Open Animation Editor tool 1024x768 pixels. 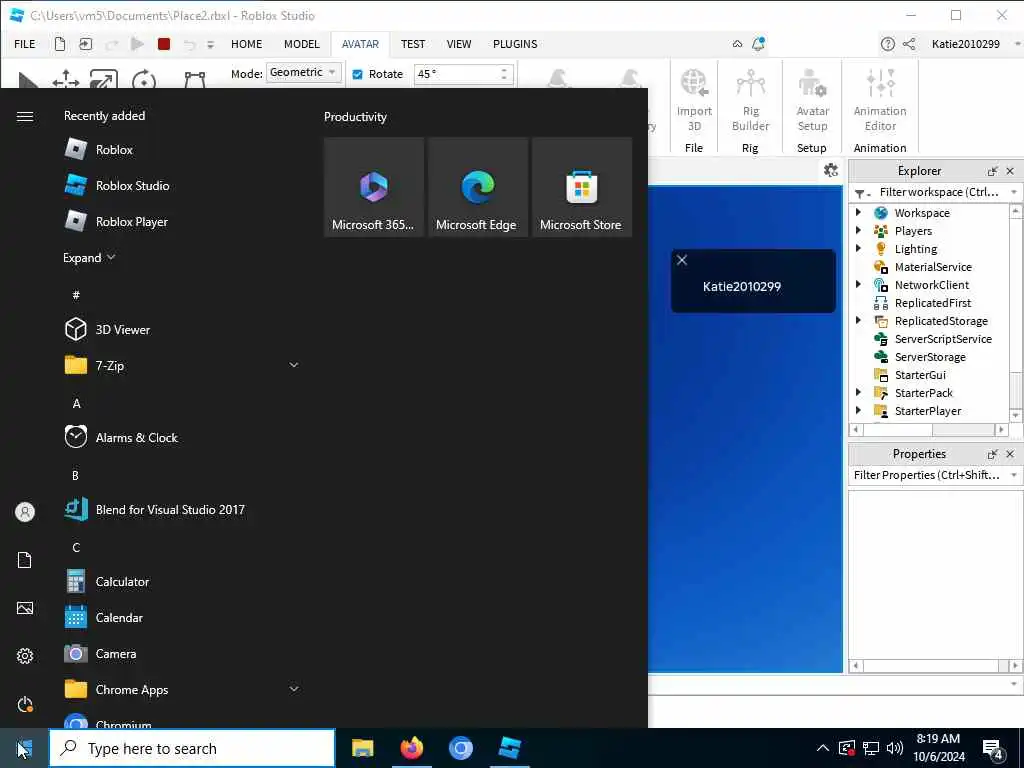click(x=880, y=101)
